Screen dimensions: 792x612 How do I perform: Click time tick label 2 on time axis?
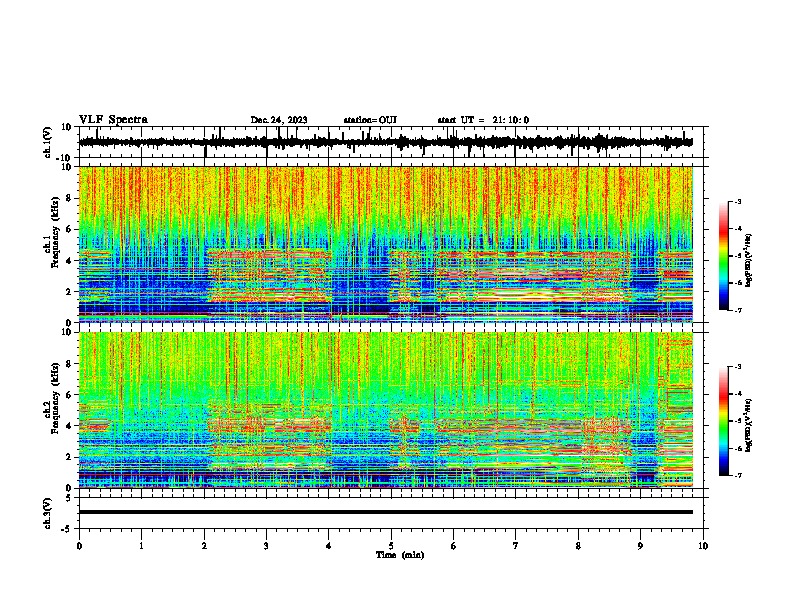[x=204, y=546]
